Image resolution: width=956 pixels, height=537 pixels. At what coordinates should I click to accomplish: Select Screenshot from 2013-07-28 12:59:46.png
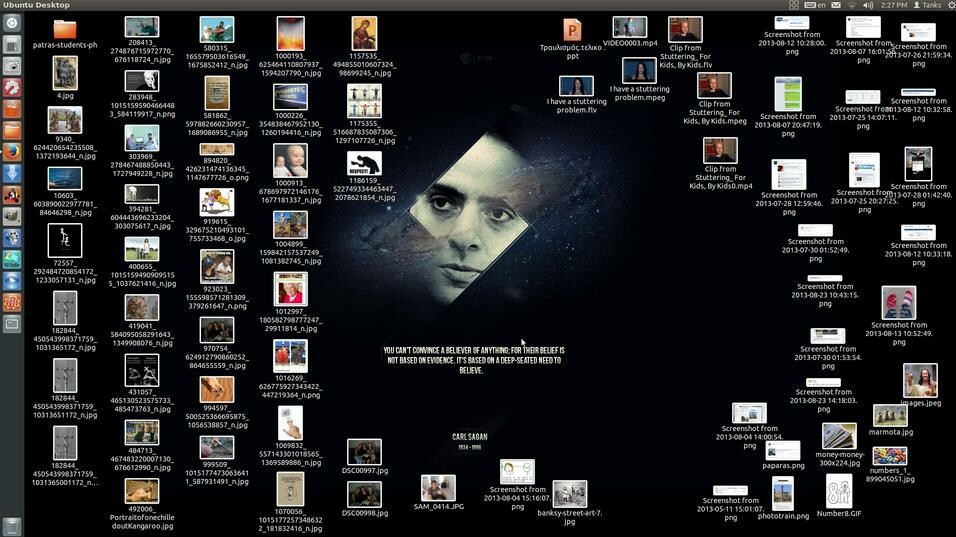(789, 188)
